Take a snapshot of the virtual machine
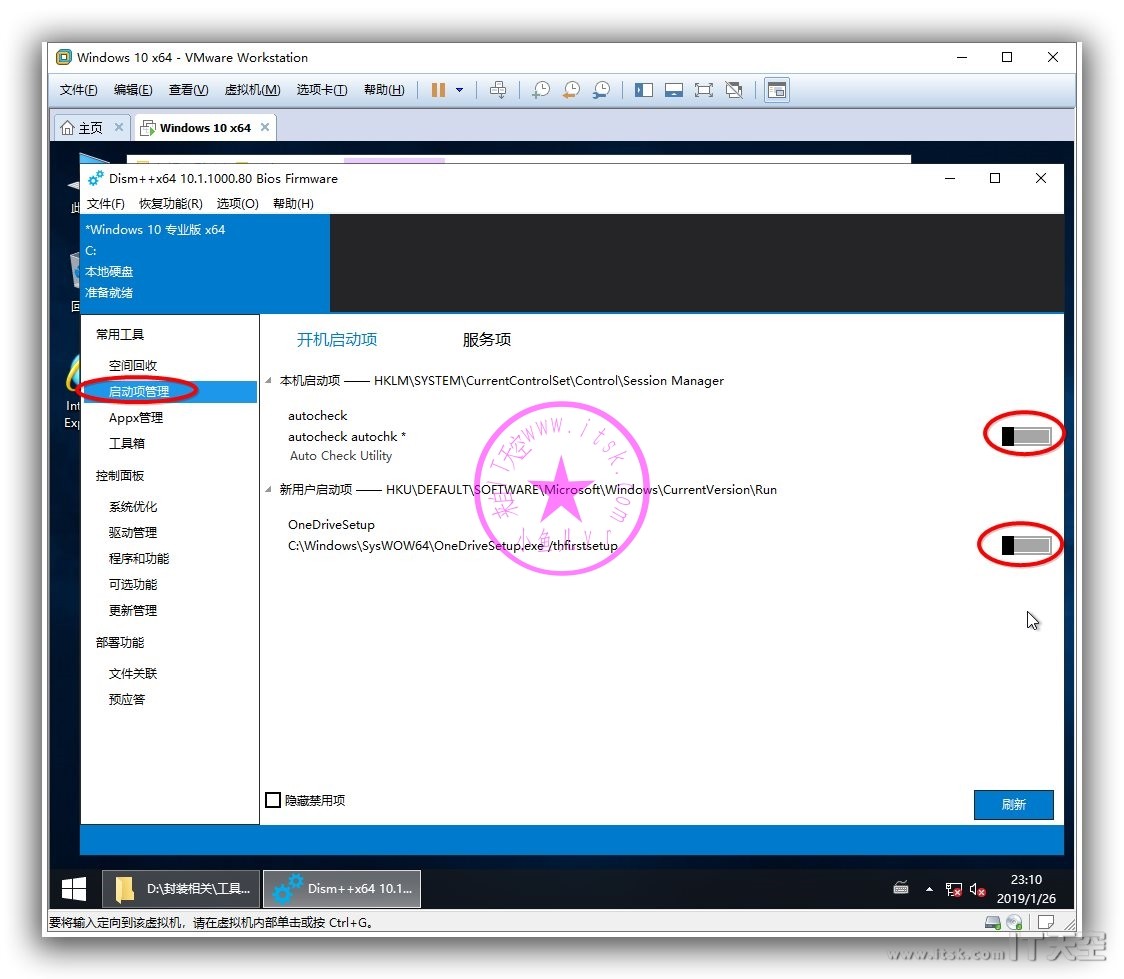The image size is (1124, 979). click(540, 90)
